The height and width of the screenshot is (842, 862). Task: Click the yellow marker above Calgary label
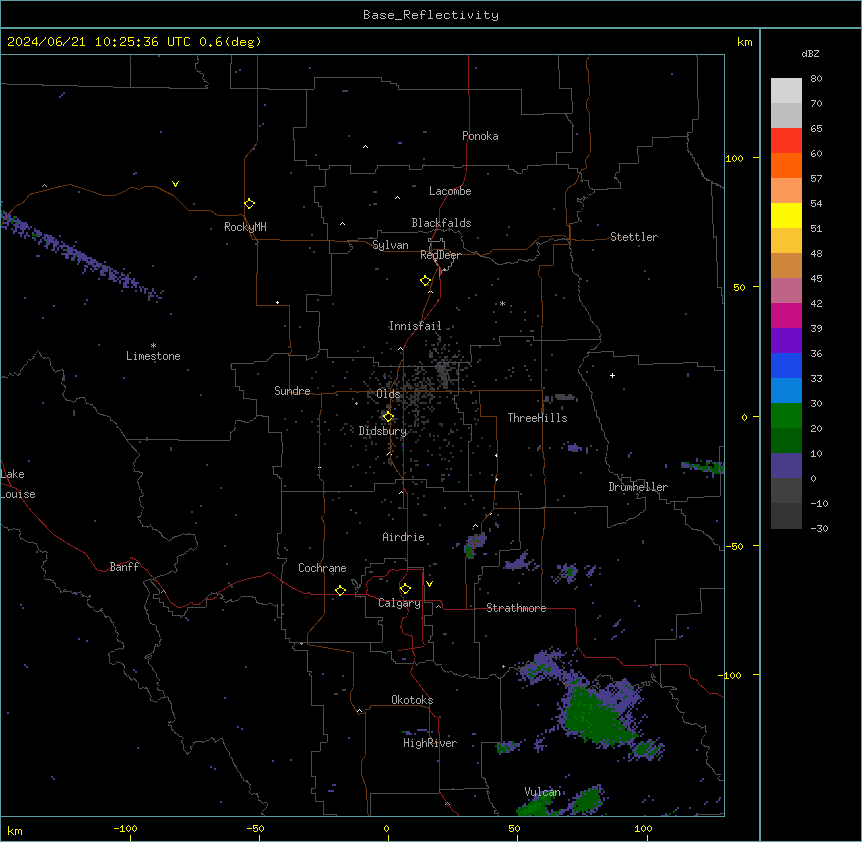pyautogui.click(x=405, y=589)
